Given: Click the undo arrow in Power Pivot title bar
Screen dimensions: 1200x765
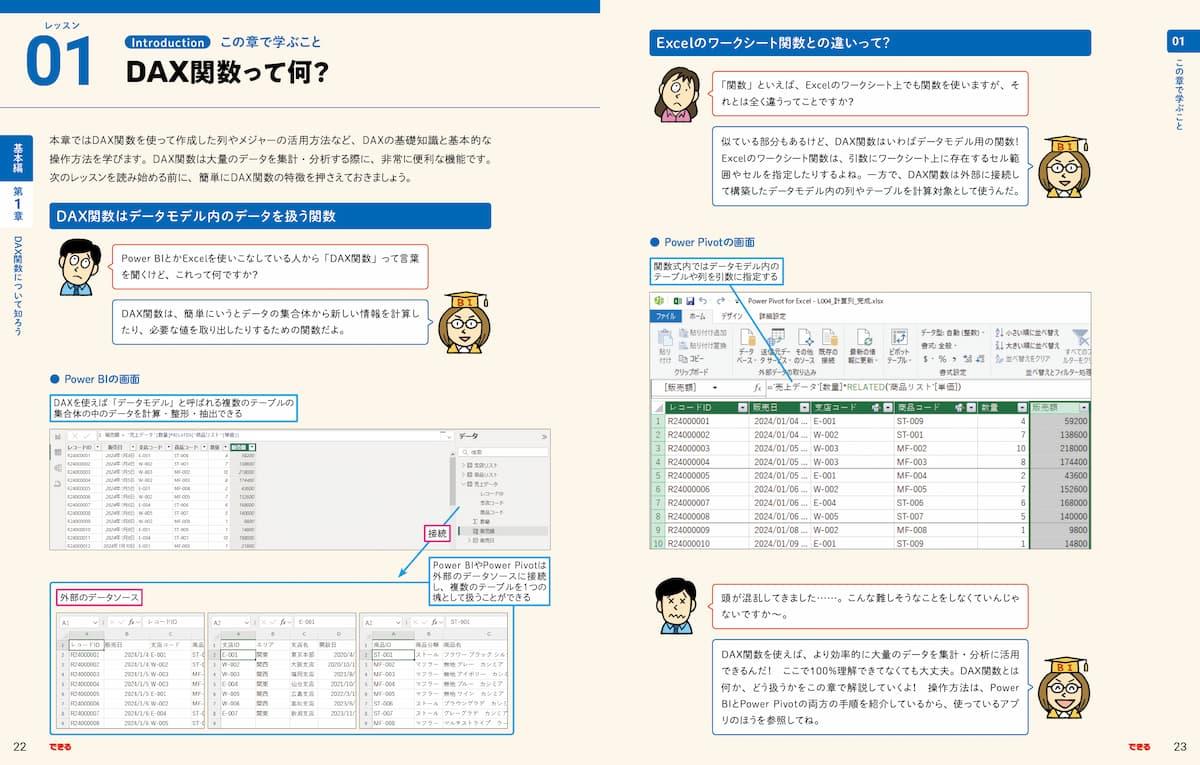Looking at the screenshot, I should (x=704, y=301).
